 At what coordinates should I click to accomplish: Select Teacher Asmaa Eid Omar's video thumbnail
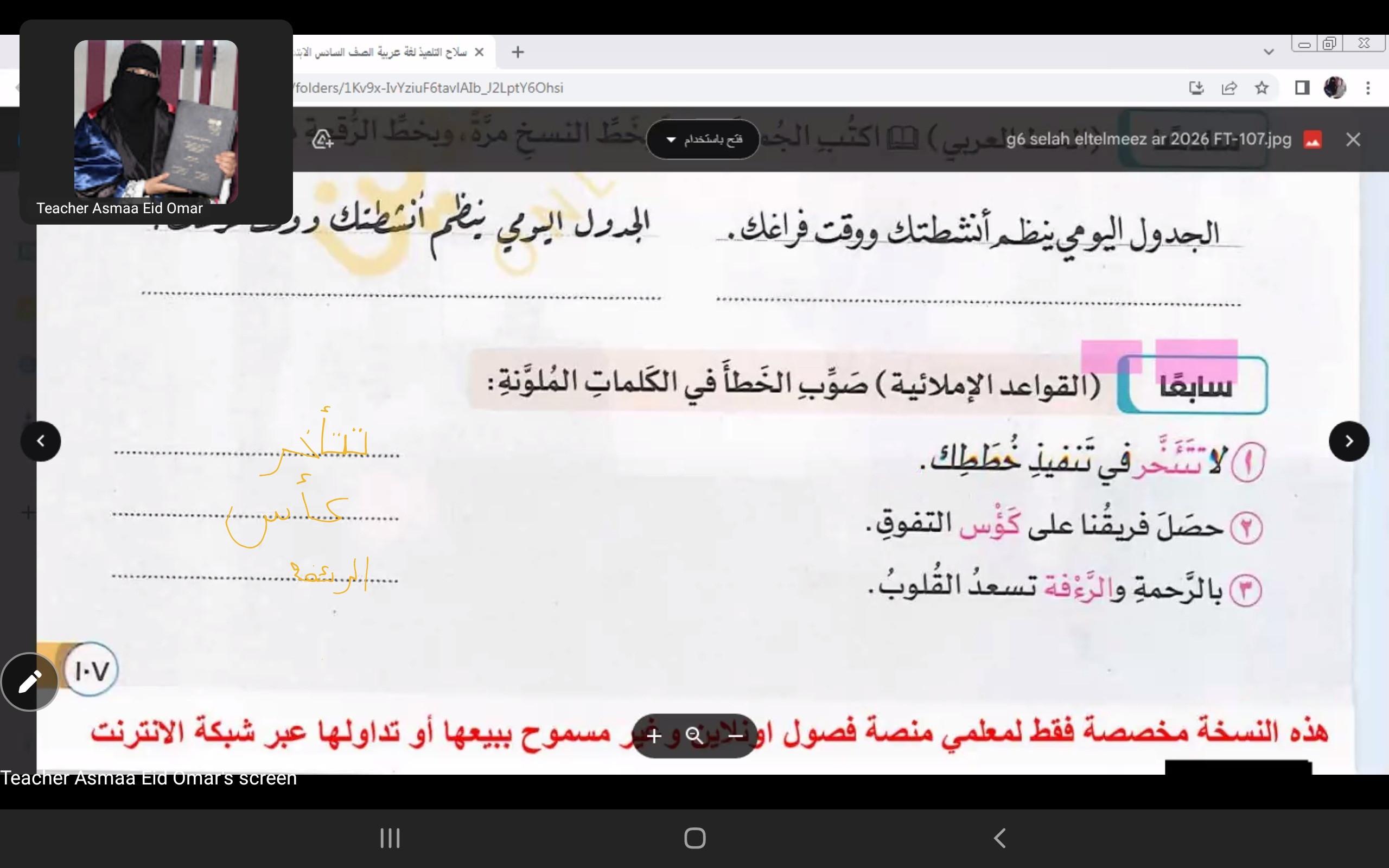pyautogui.click(x=156, y=122)
